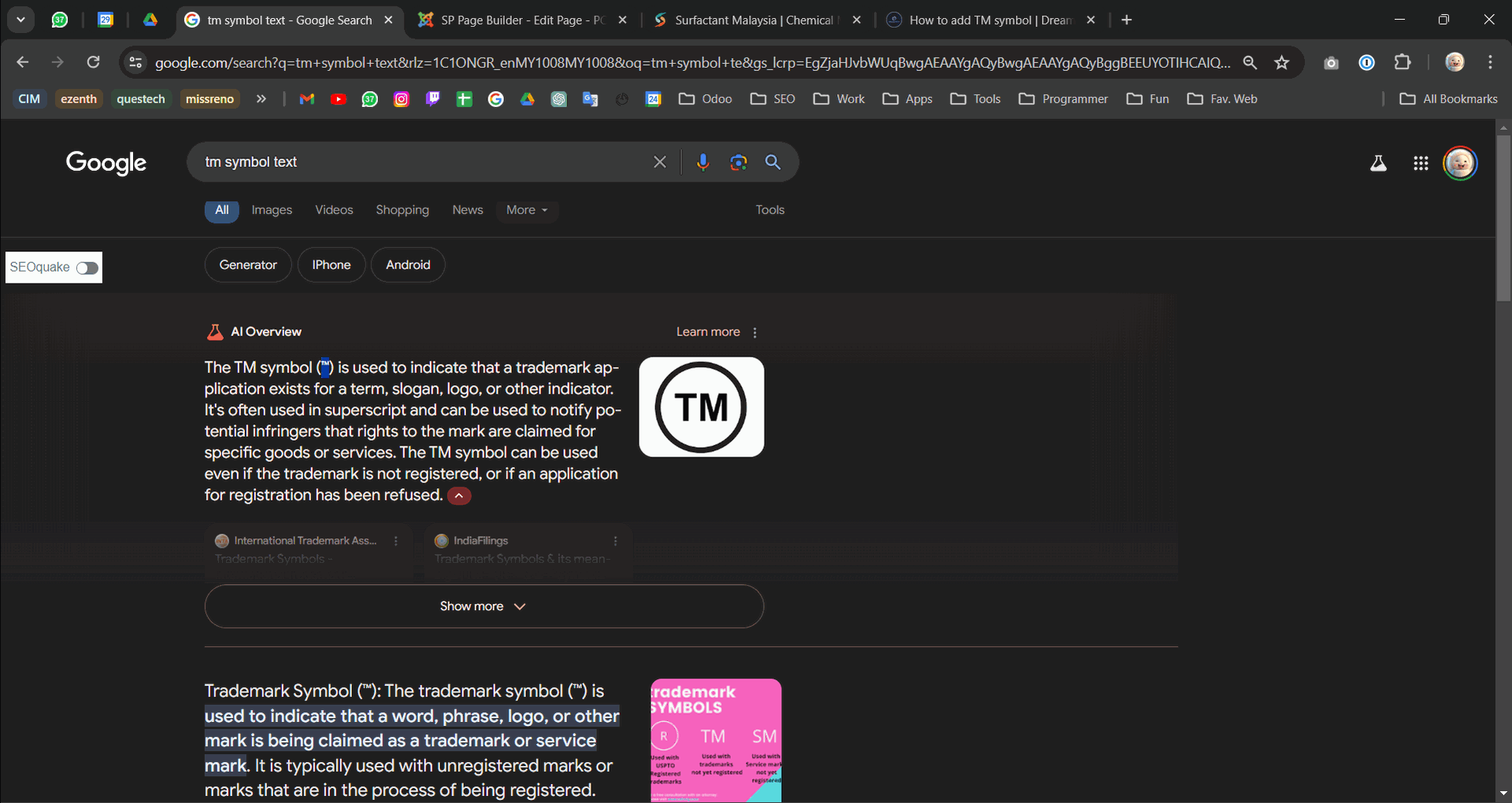Switch to Surfactant Malaysia tab

pos(757,20)
